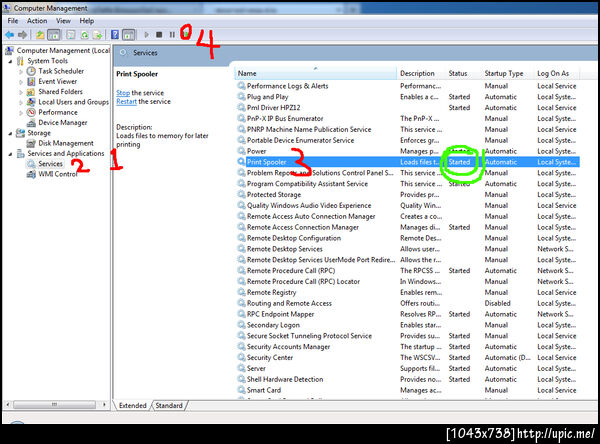
Task: Select Local Users and Groups node
Action: click(x=73, y=102)
